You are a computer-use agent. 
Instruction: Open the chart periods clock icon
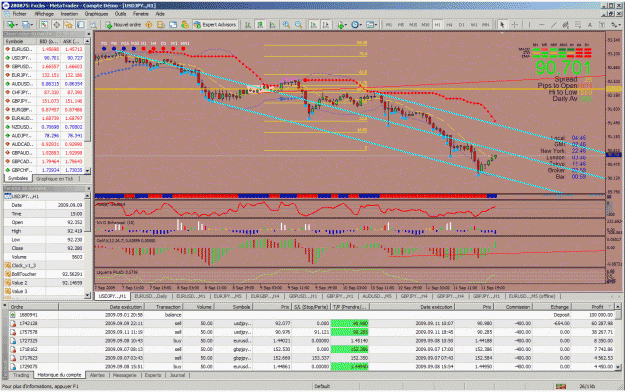pos(354,25)
